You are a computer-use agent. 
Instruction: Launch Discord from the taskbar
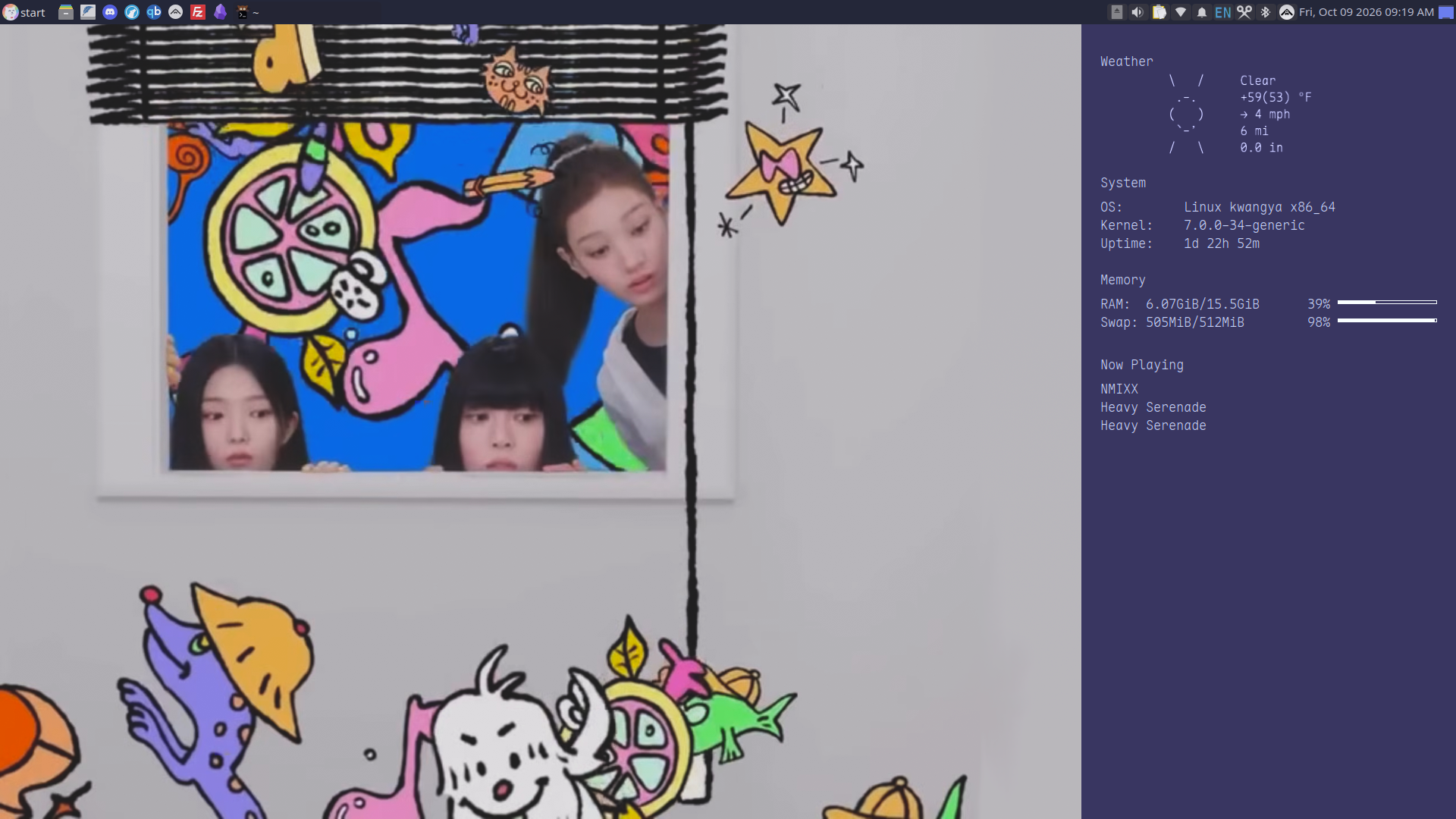point(110,12)
